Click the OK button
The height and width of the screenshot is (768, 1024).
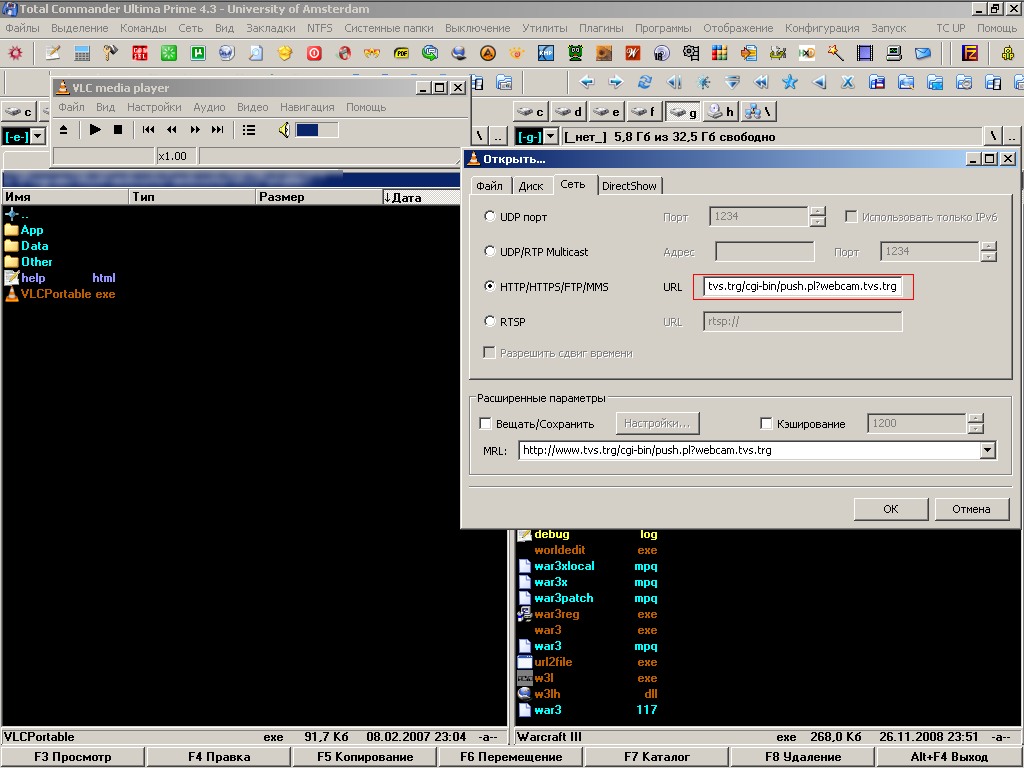[x=890, y=509]
